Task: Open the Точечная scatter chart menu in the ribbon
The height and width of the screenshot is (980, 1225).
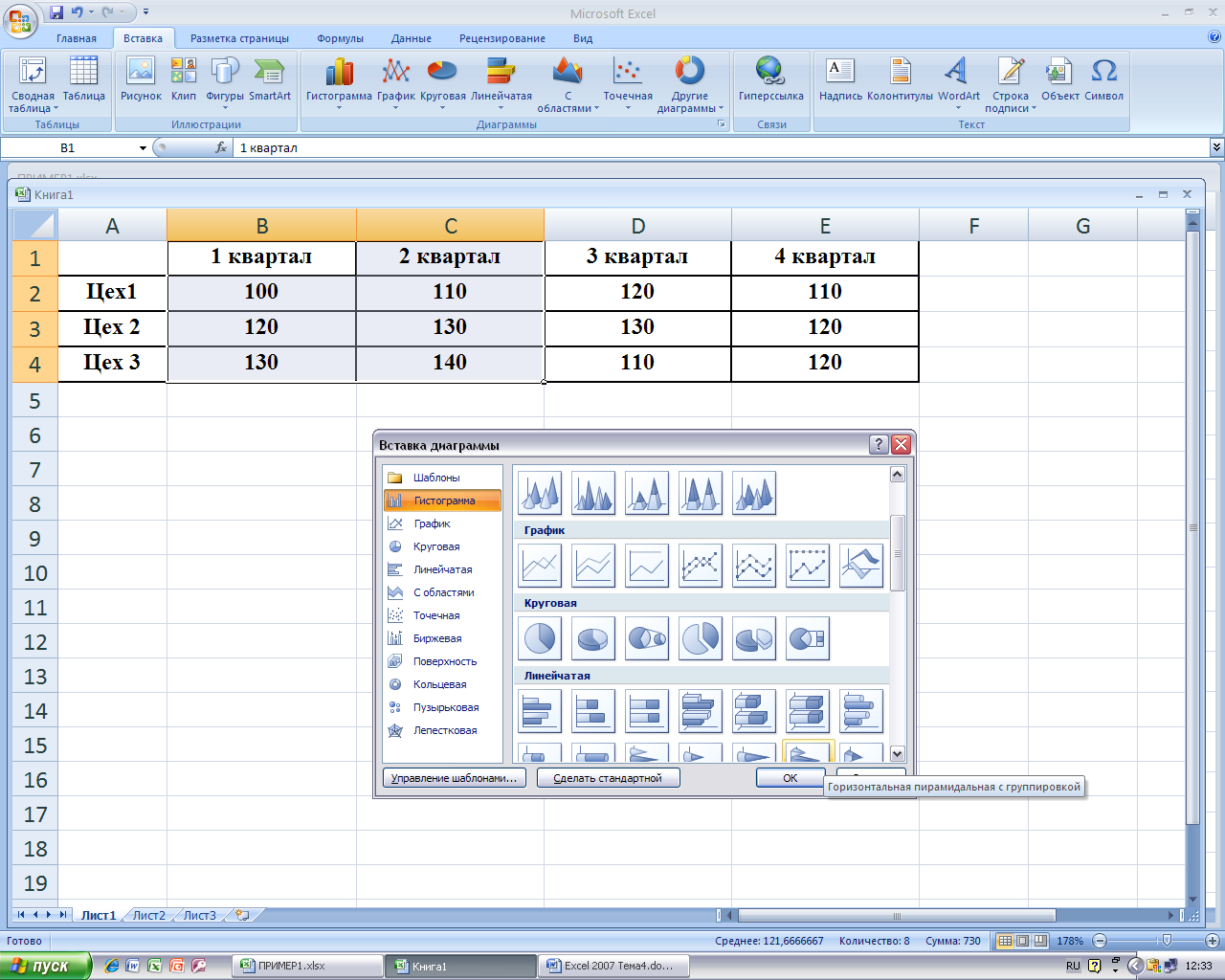Action: [x=628, y=84]
